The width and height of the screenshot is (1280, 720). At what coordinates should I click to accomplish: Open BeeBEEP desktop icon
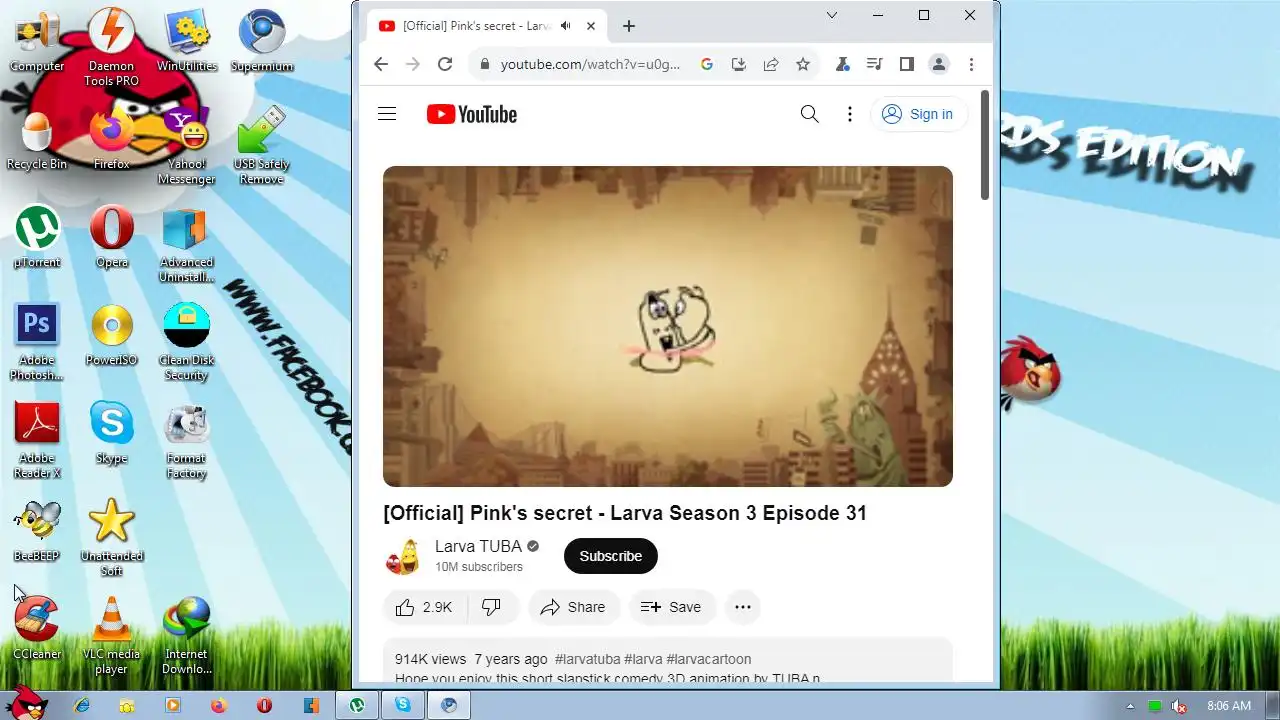click(x=37, y=532)
